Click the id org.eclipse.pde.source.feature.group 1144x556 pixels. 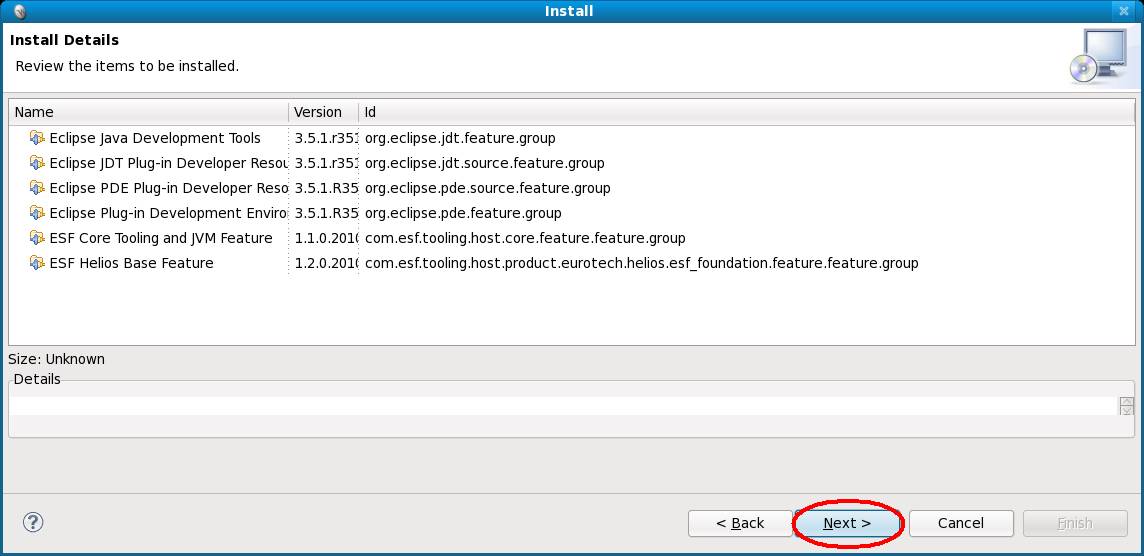pos(487,188)
